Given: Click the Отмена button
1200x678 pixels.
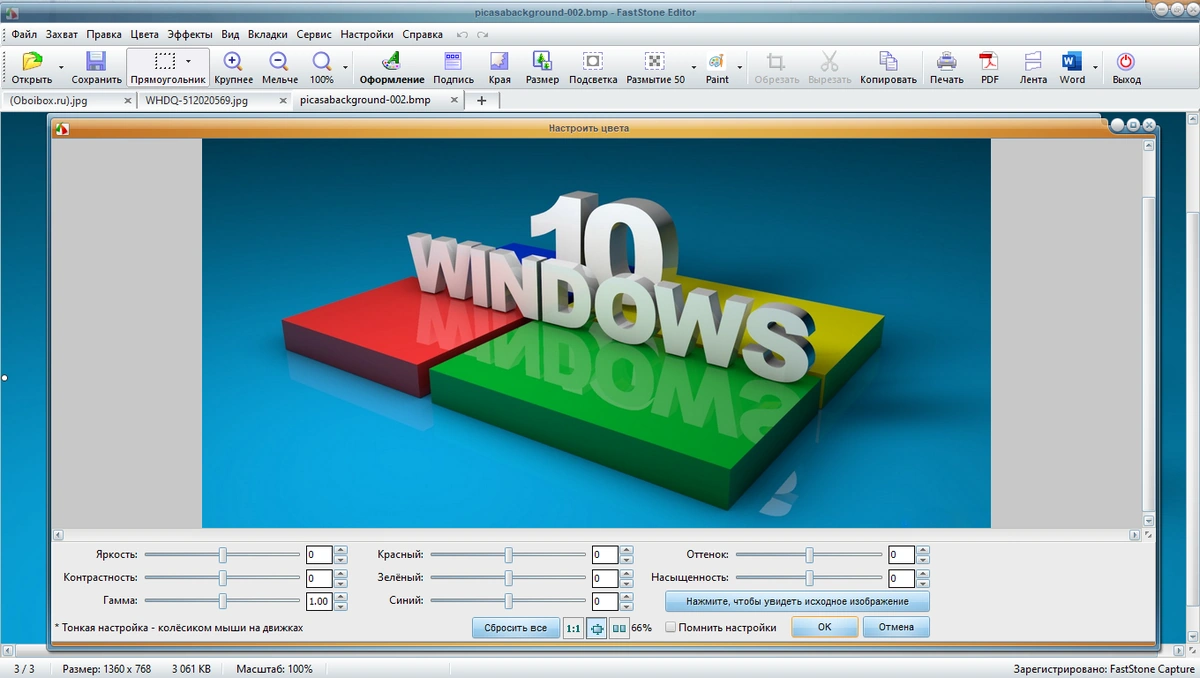Looking at the screenshot, I should (x=896, y=628).
